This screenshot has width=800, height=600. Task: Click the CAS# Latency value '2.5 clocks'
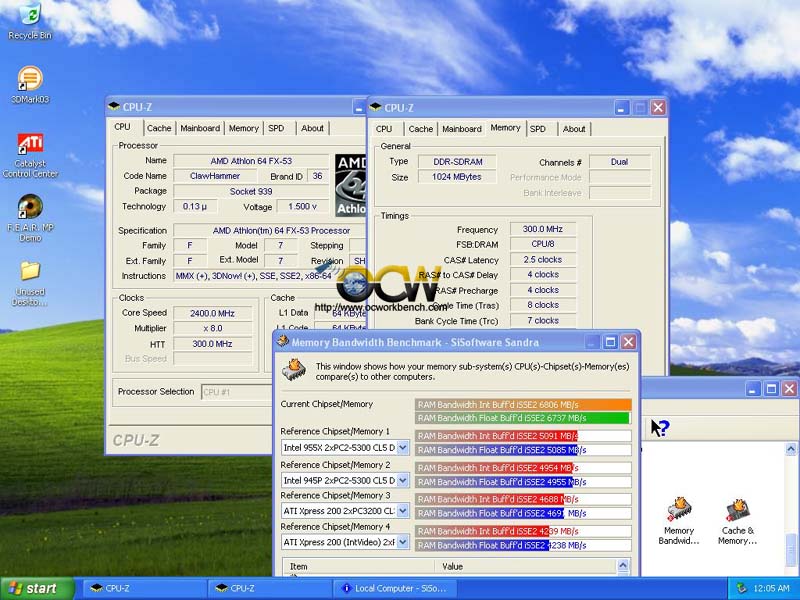(x=542, y=259)
